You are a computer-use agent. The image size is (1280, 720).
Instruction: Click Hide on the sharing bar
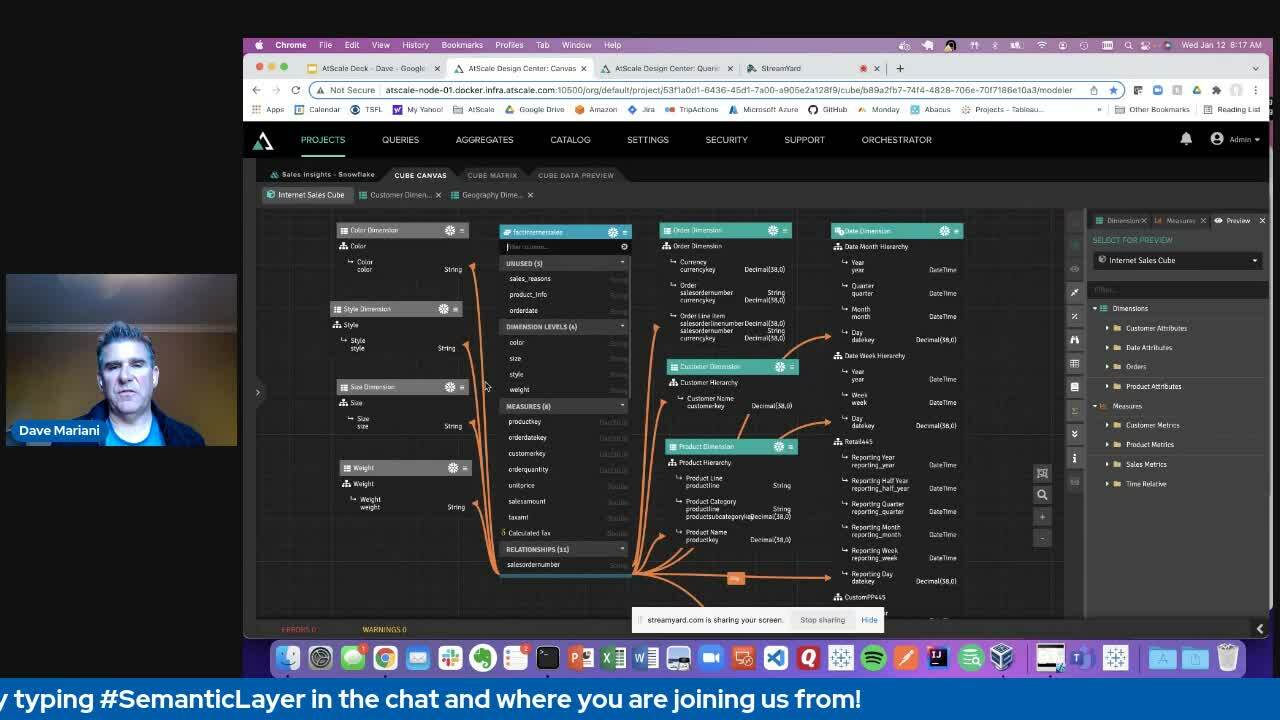pos(869,620)
